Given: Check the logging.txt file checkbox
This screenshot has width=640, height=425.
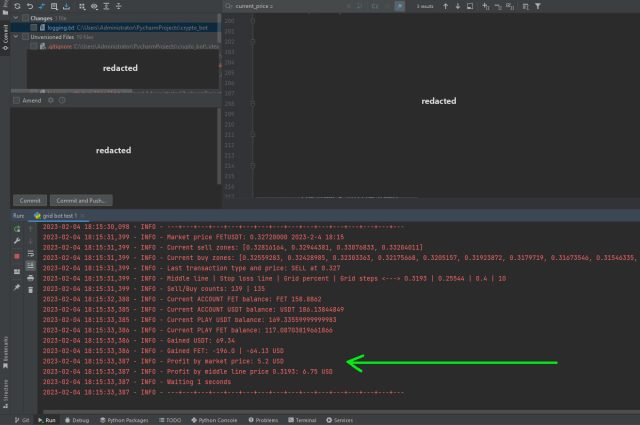Looking at the screenshot, I should point(33,28).
